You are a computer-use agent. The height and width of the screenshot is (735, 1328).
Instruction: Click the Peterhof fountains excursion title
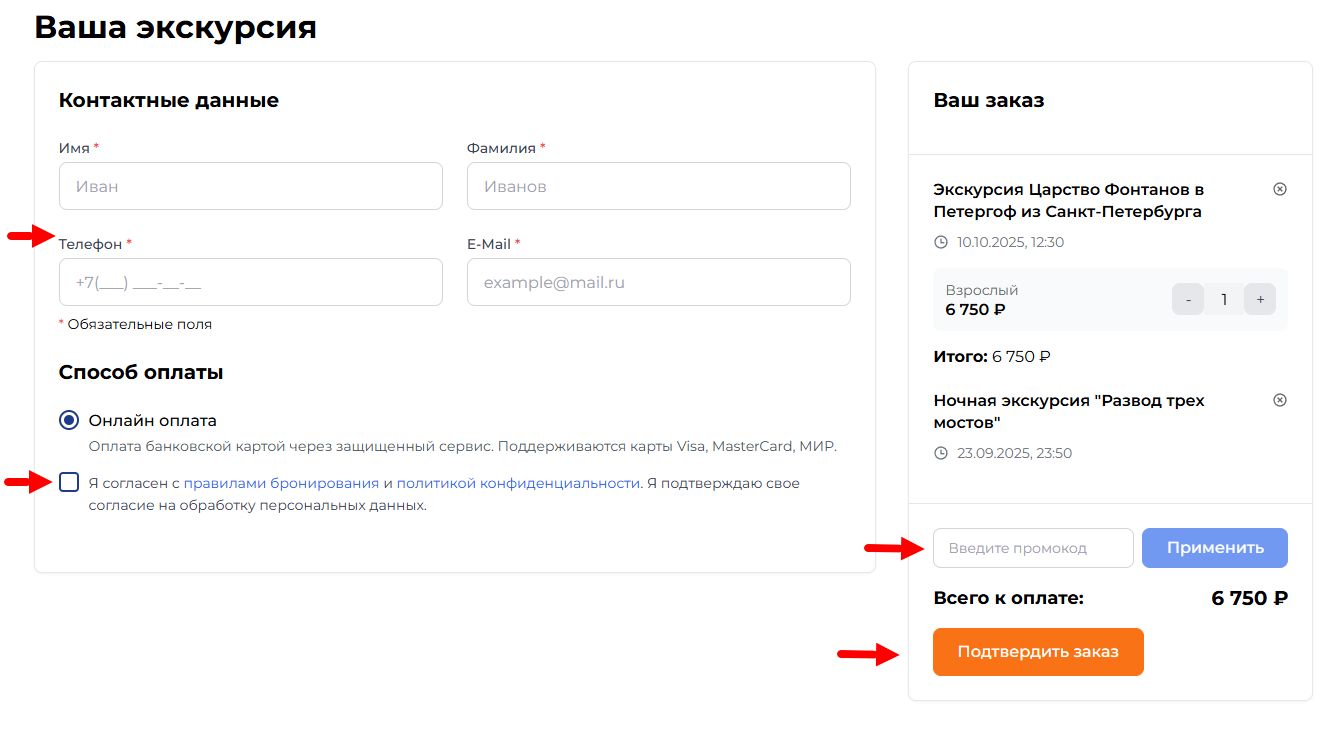[x=1067, y=200]
